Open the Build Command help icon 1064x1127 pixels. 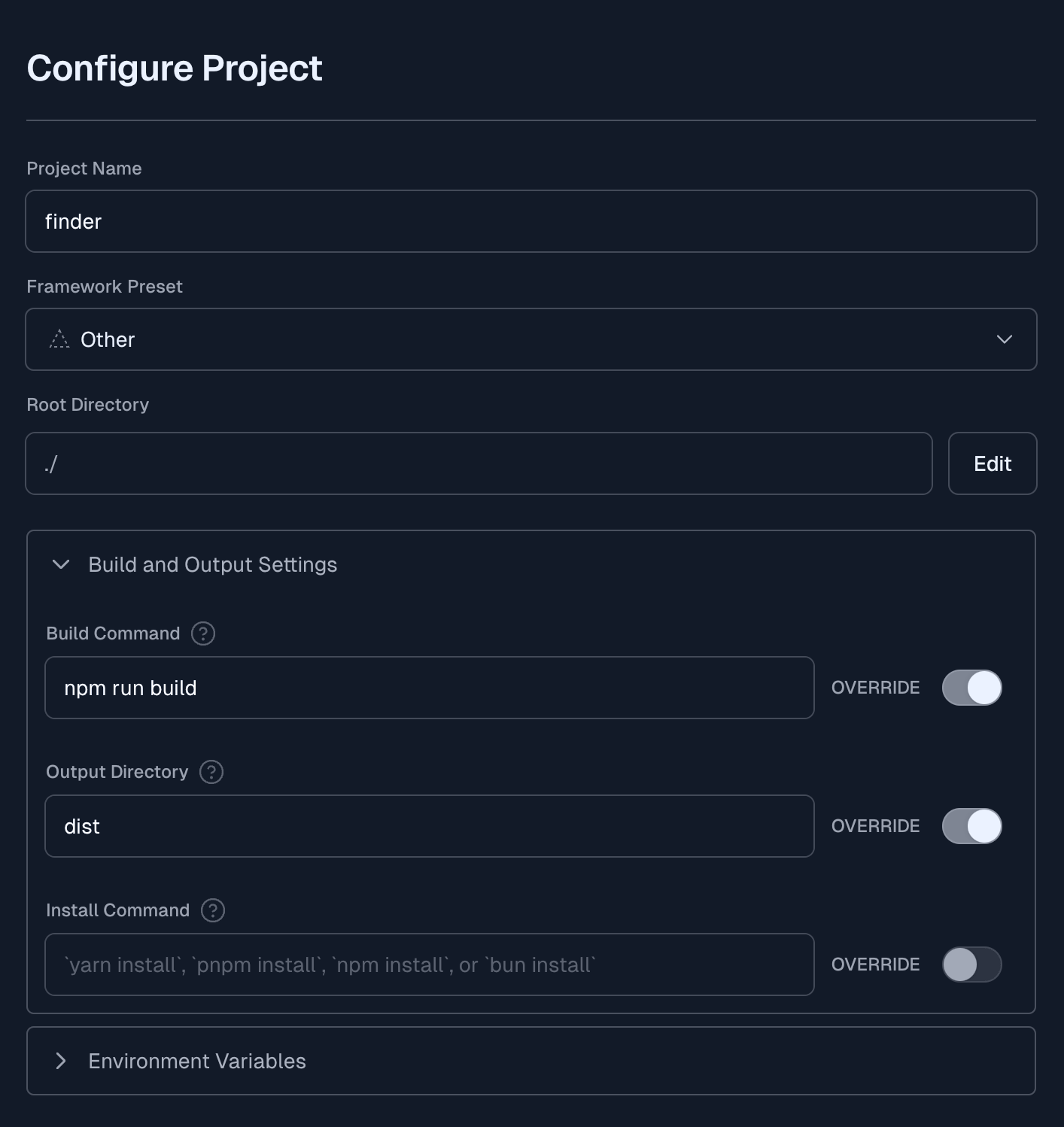click(x=202, y=633)
